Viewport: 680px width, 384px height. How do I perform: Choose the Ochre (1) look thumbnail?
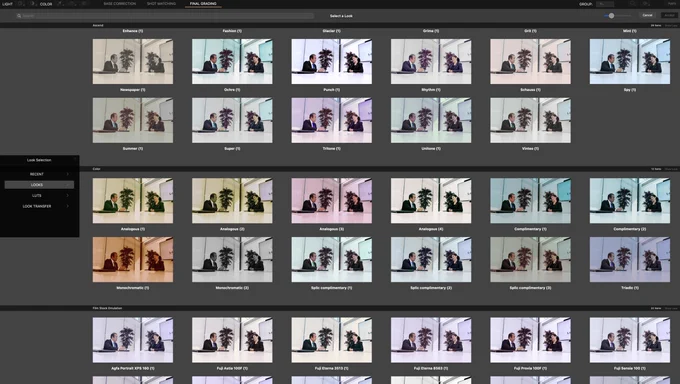pos(232,61)
